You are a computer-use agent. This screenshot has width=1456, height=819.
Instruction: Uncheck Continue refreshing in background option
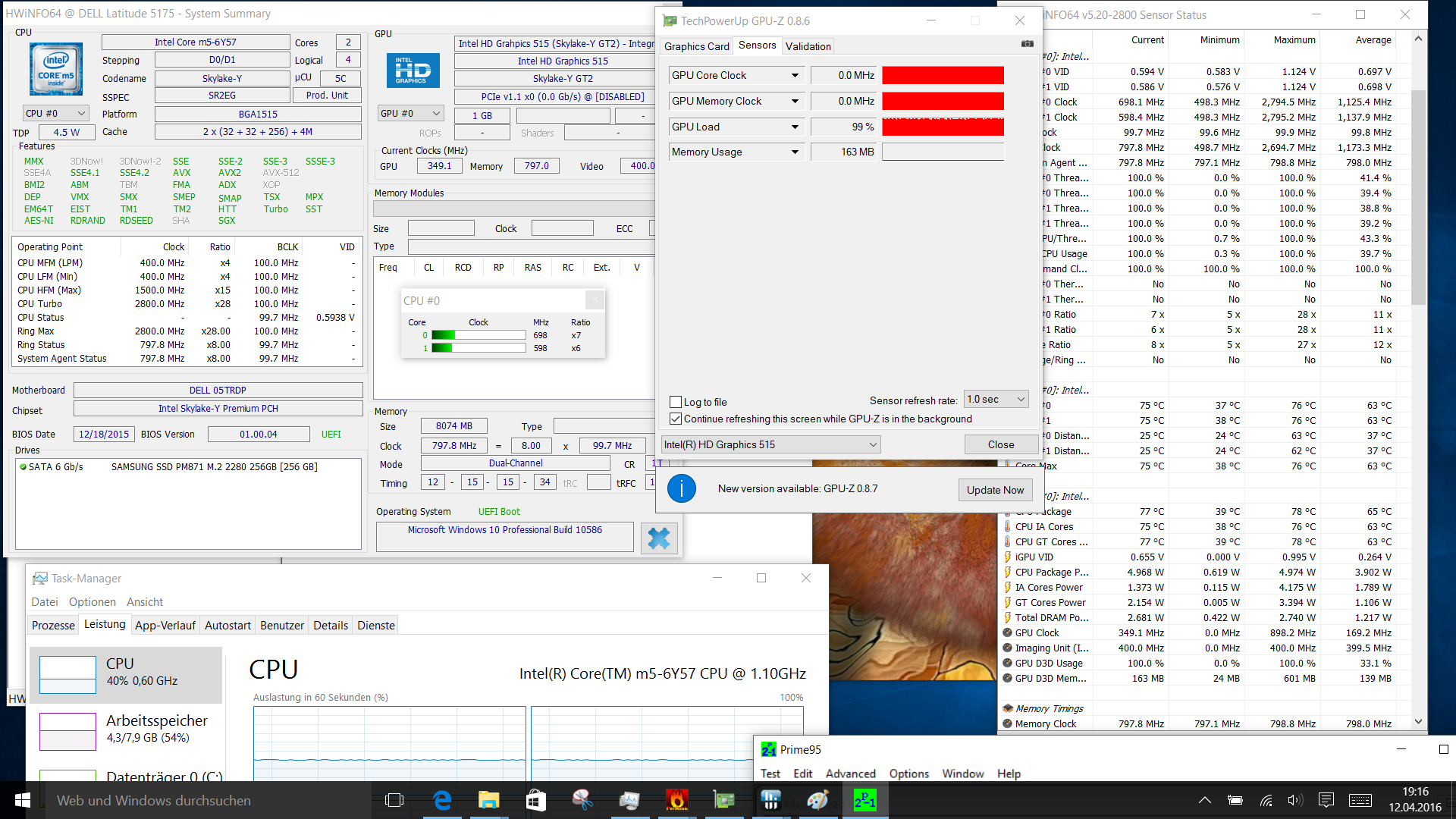point(676,419)
